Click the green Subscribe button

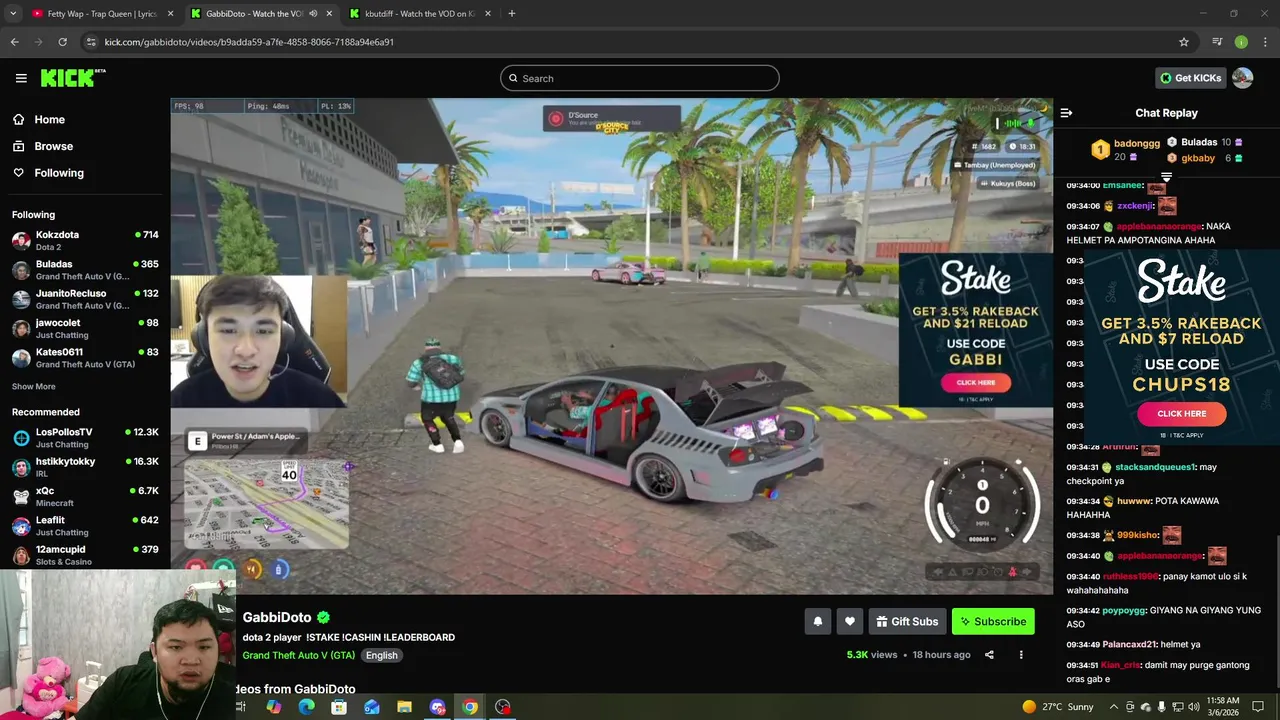(993, 621)
